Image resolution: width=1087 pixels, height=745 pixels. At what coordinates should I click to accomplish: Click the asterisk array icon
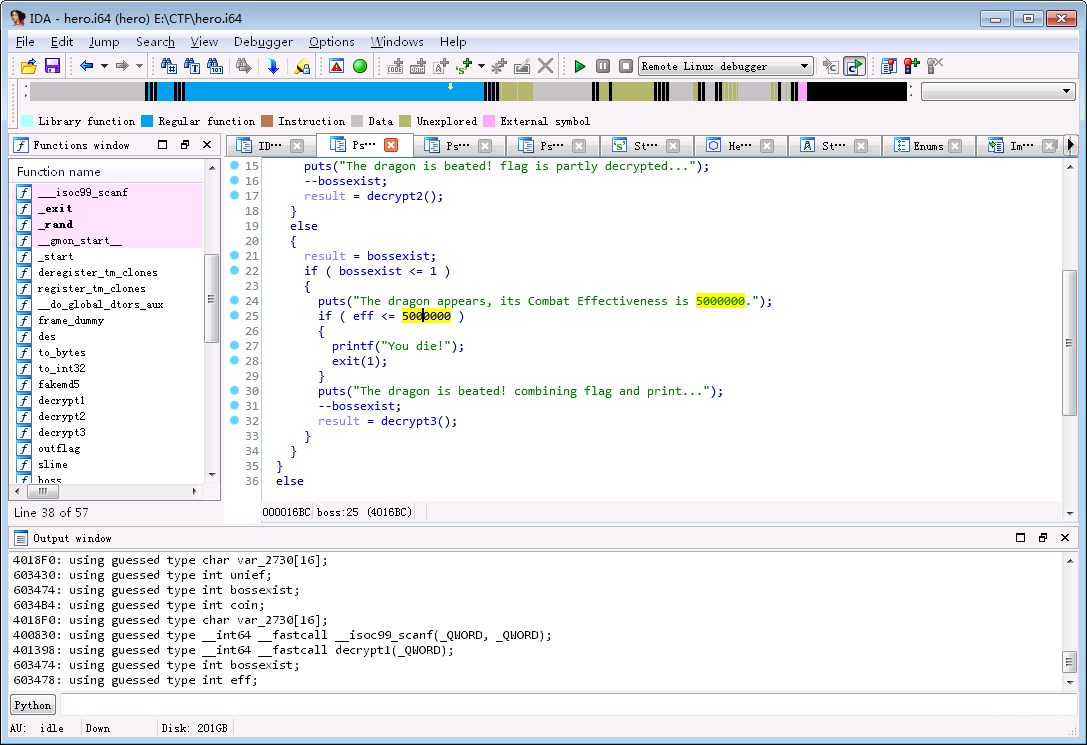(498, 66)
